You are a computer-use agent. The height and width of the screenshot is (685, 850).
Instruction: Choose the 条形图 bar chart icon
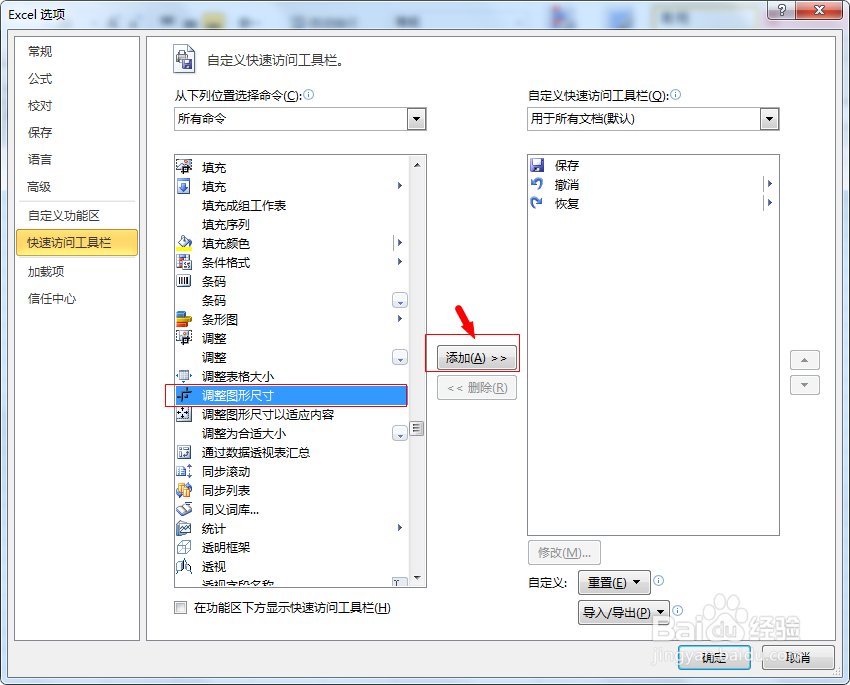click(x=184, y=319)
